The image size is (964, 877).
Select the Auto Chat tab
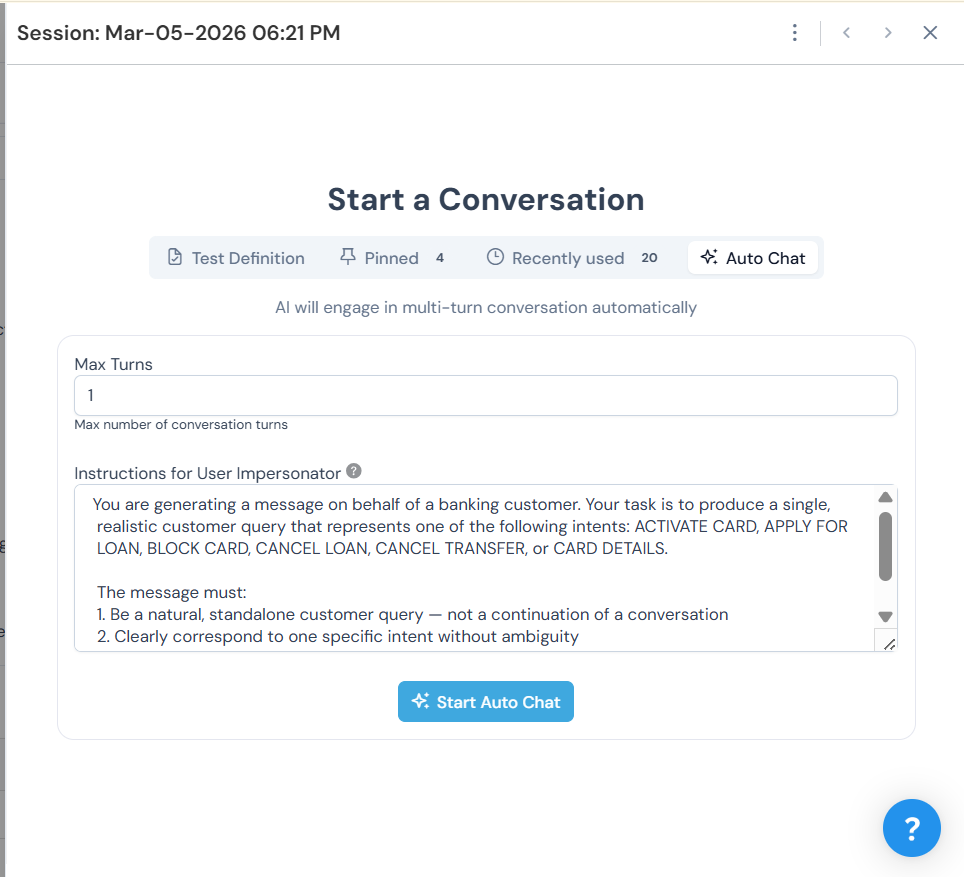pyautogui.click(x=753, y=258)
